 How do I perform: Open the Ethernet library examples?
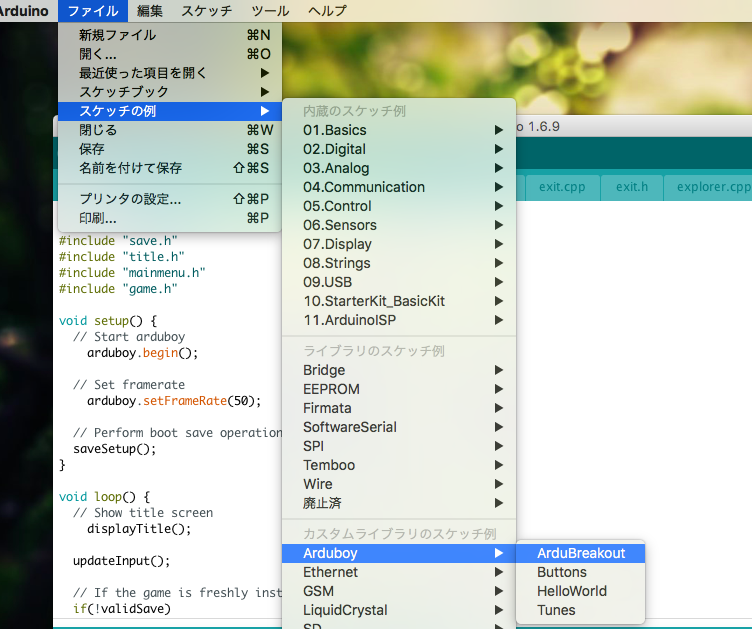(399, 572)
